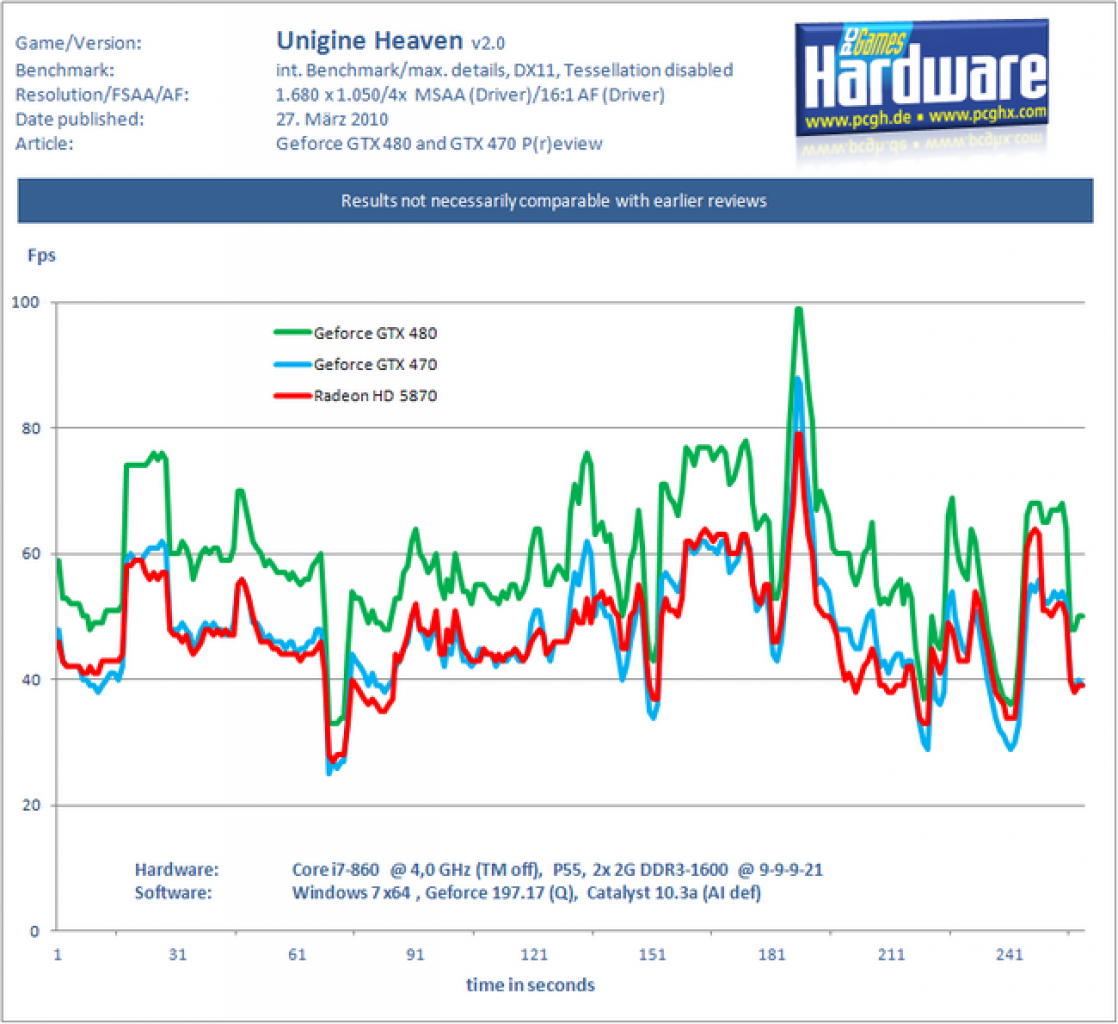Image resolution: width=1118 pixels, height=1024 pixels.
Task: Select the 'Geforce GTX 470' legend label
Action: [375, 364]
